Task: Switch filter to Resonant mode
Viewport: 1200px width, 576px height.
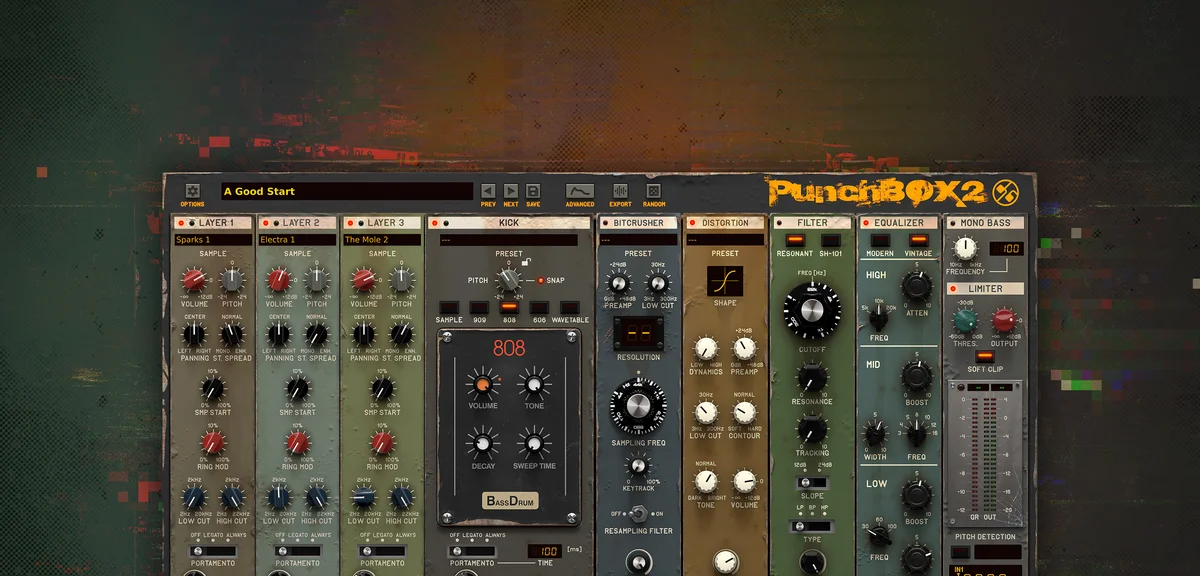Action: click(795, 240)
